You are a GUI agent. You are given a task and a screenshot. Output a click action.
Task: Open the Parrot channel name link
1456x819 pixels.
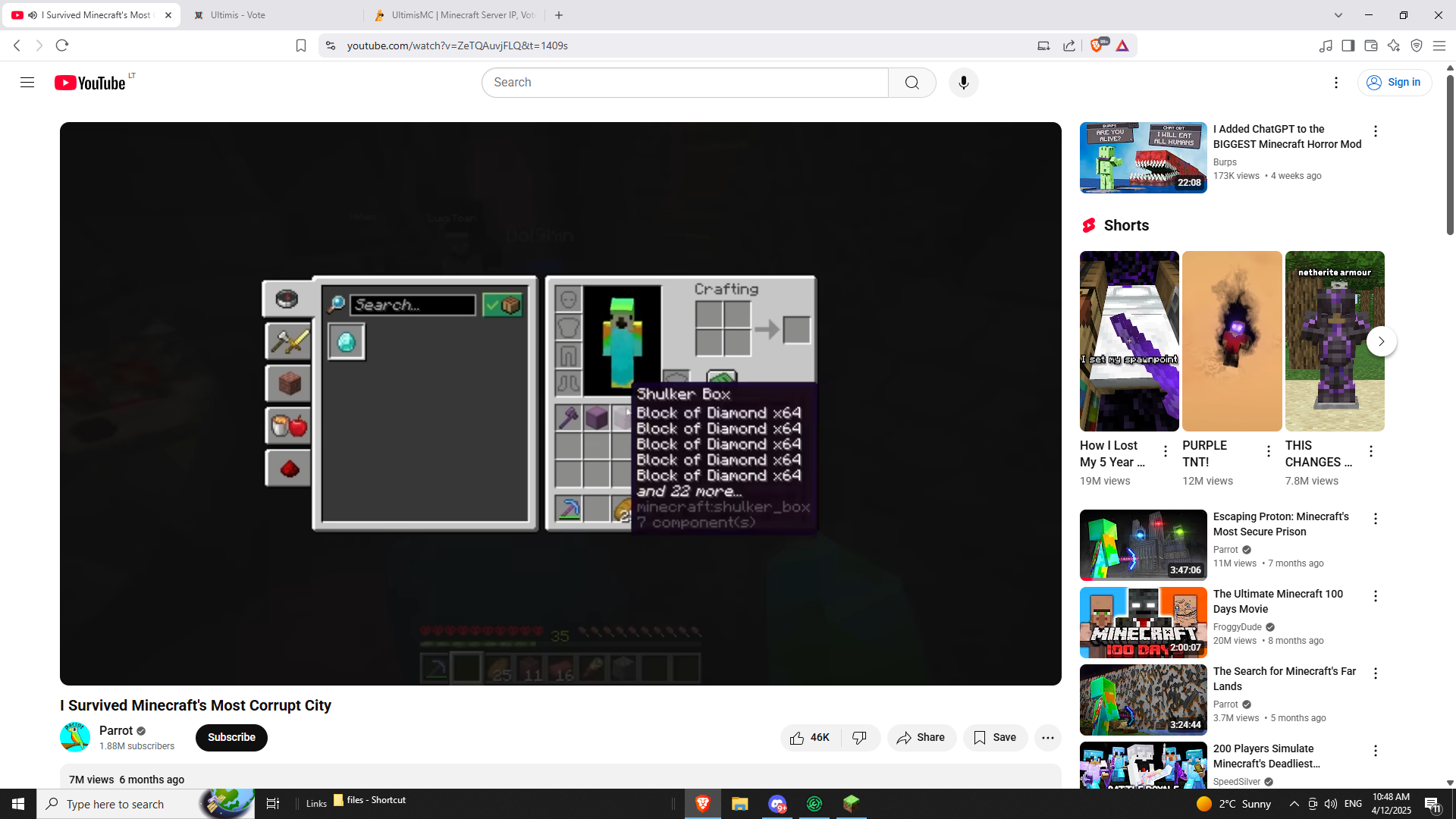[x=116, y=730]
